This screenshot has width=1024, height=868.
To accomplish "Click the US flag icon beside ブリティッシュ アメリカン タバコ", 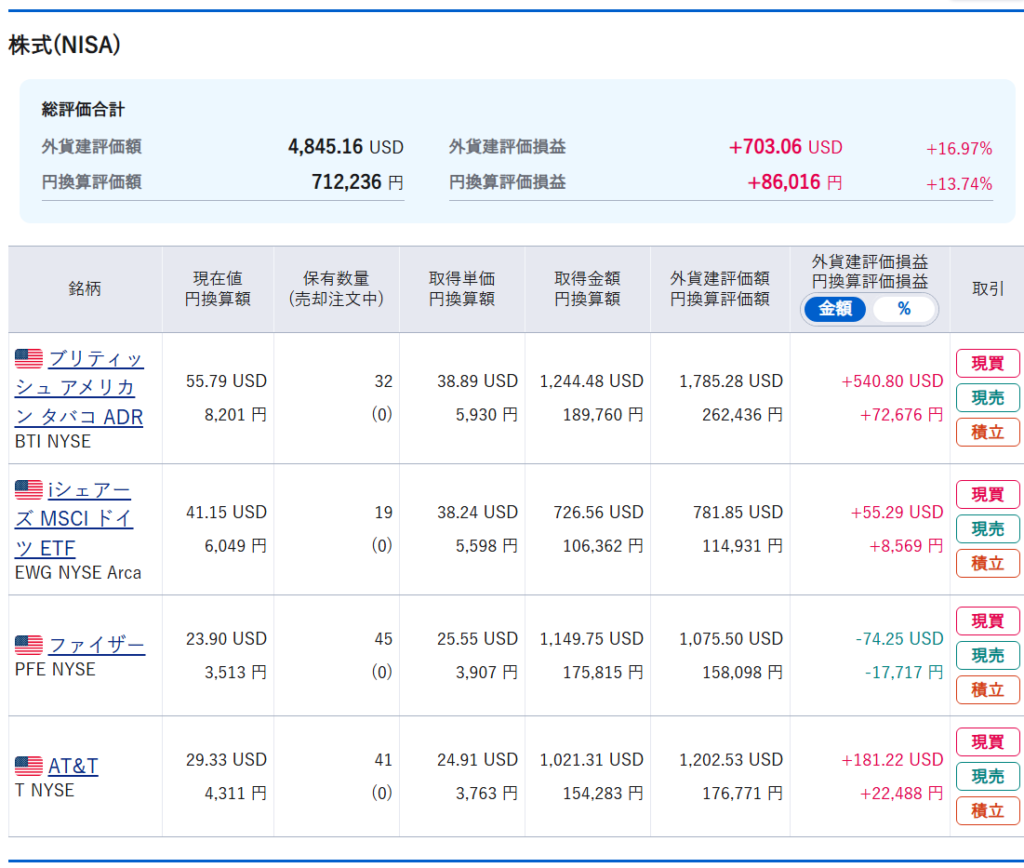I will (x=28, y=359).
